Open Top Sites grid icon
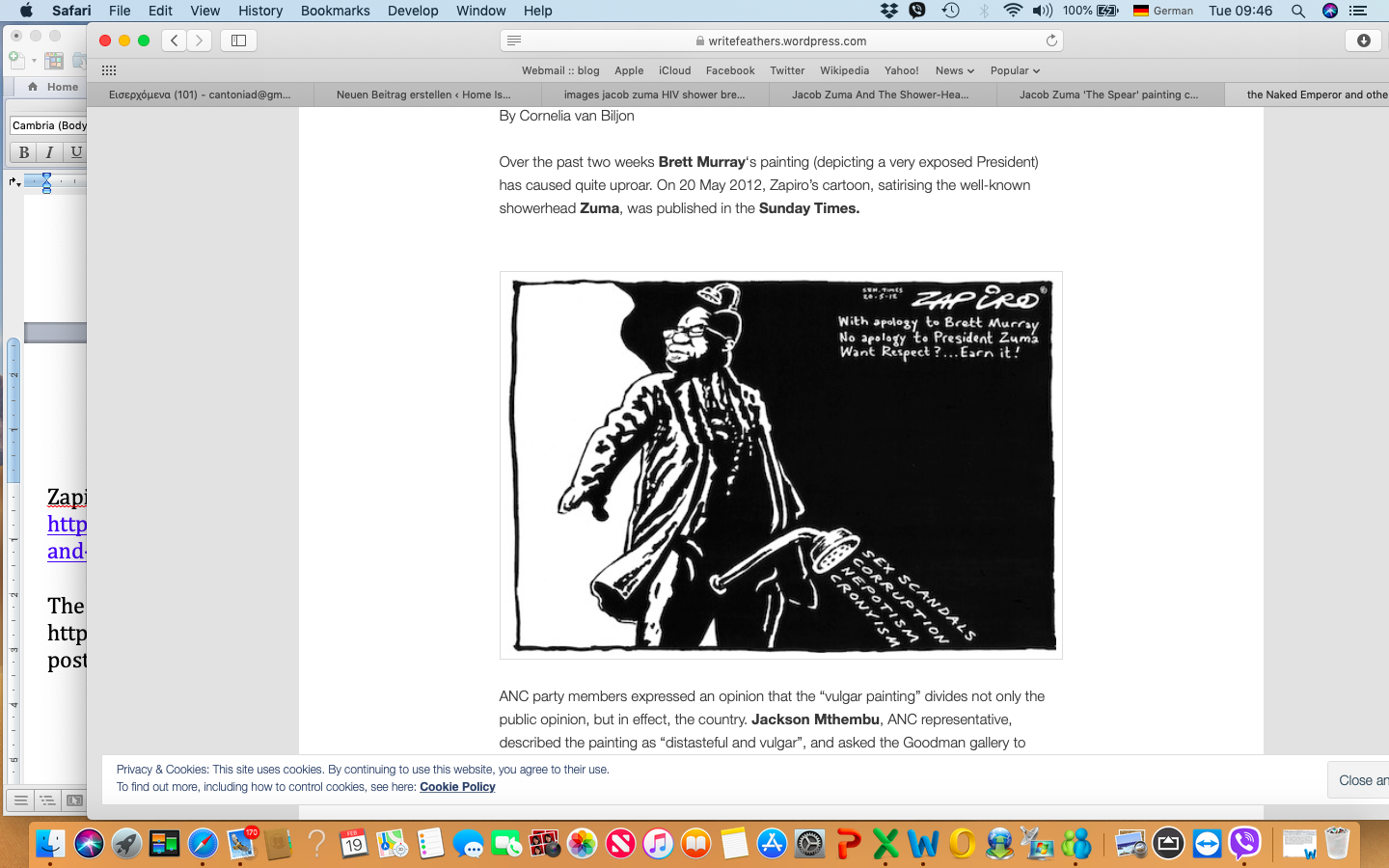1389x868 pixels. coord(109,70)
